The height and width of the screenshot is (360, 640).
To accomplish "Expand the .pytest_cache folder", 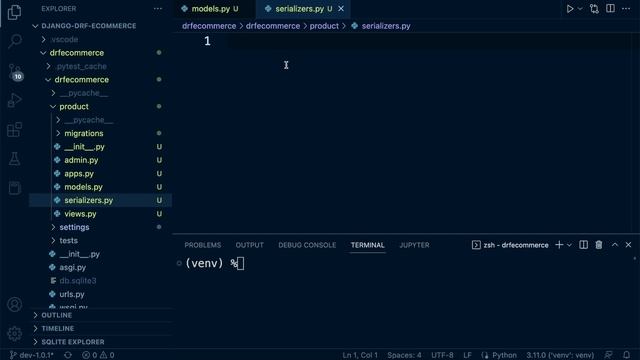I will click(x=81, y=66).
